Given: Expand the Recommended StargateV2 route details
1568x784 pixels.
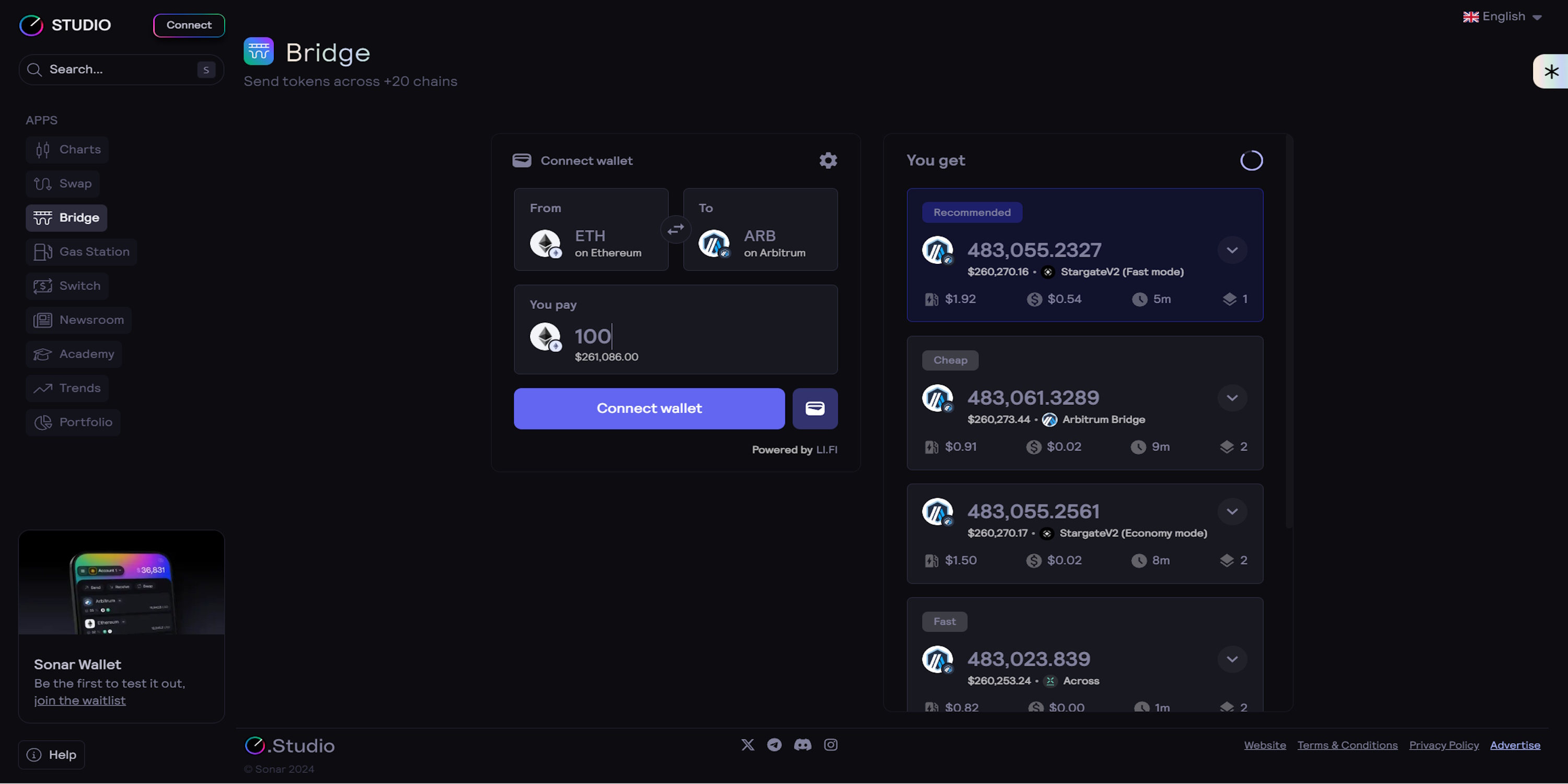Looking at the screenshot, I should pos(1231,250).
